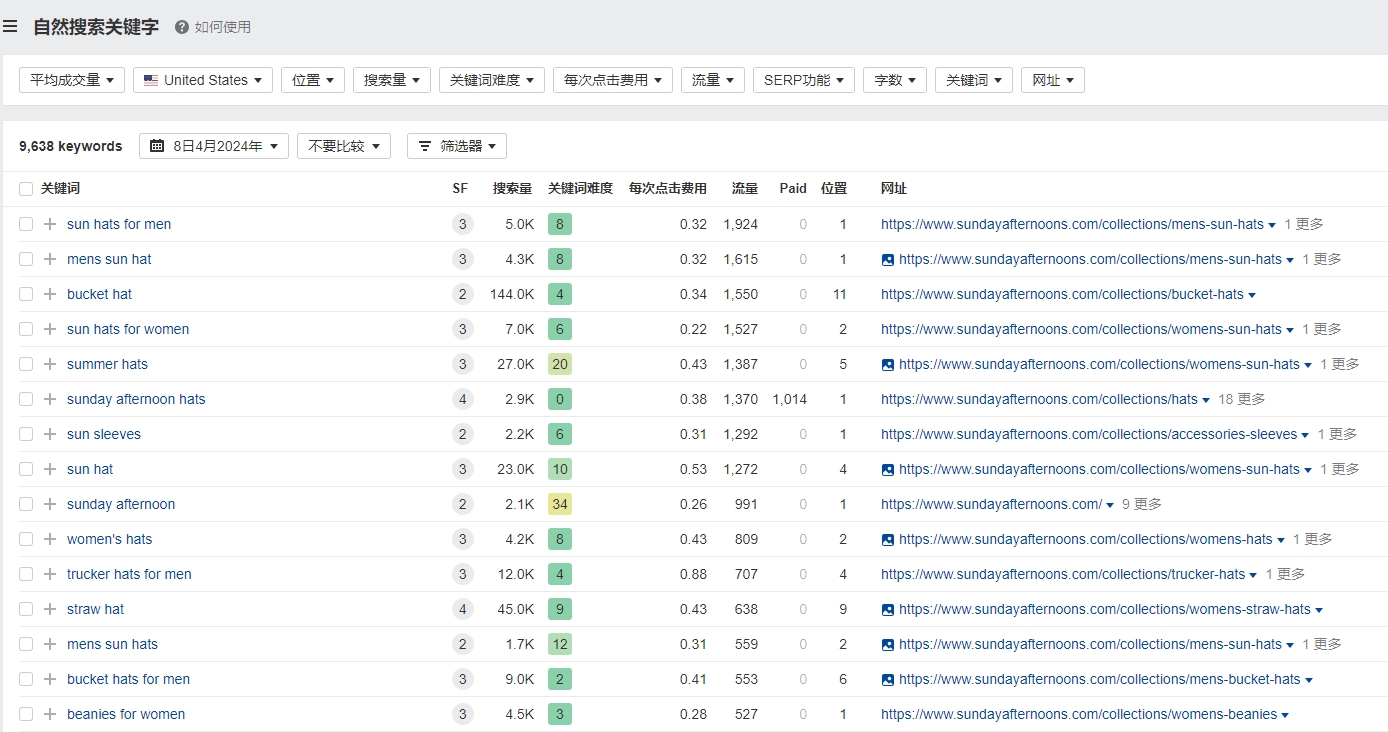Image resolution: width=1388 pixels, height=732 pixels.
Task: Click image icon beside bucket hats for men URL
Action: click(x=888, y=679)
